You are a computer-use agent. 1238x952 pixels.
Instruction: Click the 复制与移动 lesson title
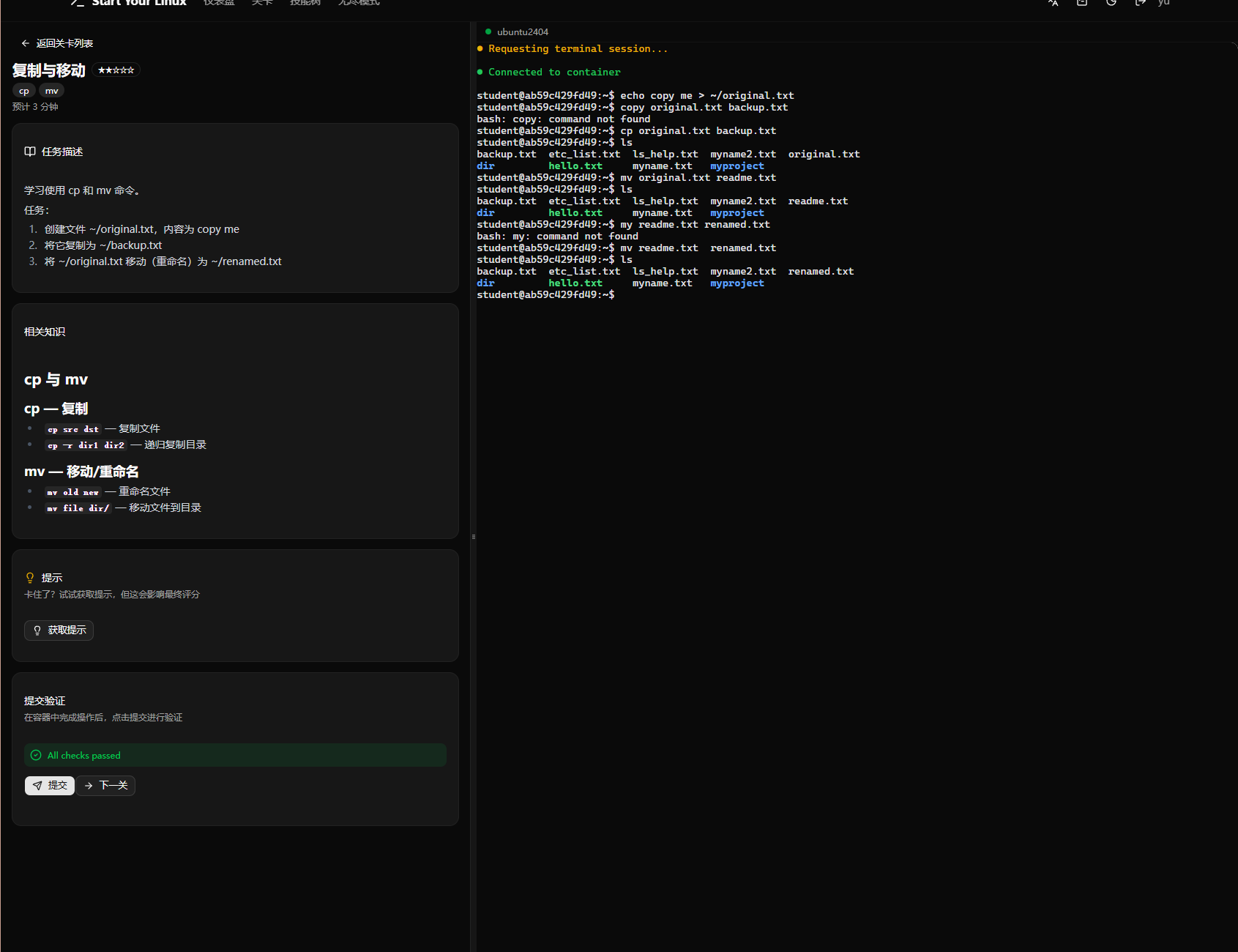[x=49, y=70]
